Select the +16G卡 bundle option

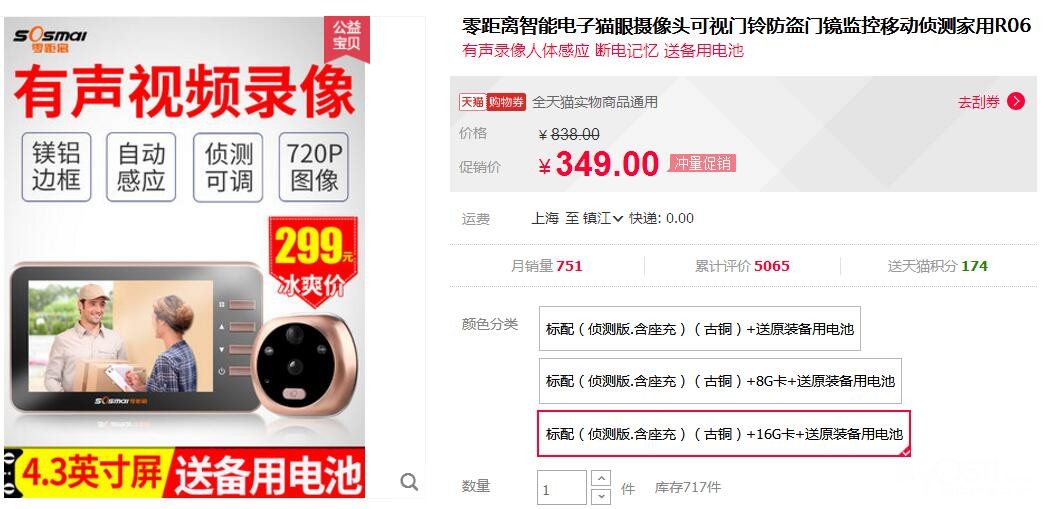point(724,433)
